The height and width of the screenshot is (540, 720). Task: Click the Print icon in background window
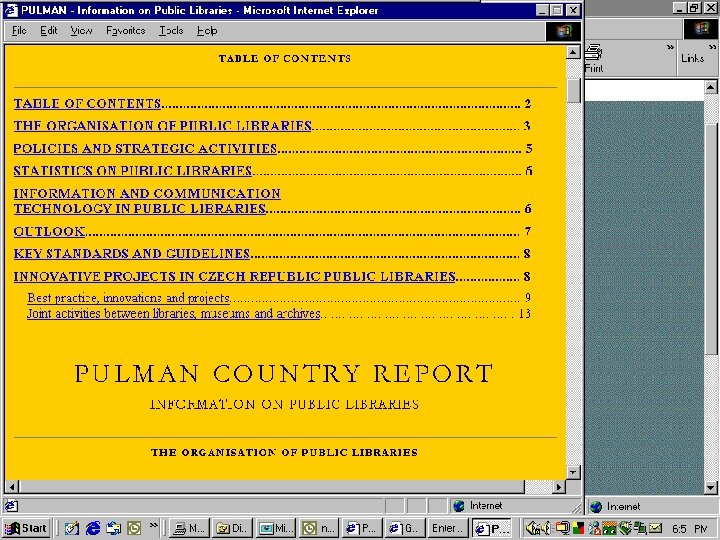[594, 52]
